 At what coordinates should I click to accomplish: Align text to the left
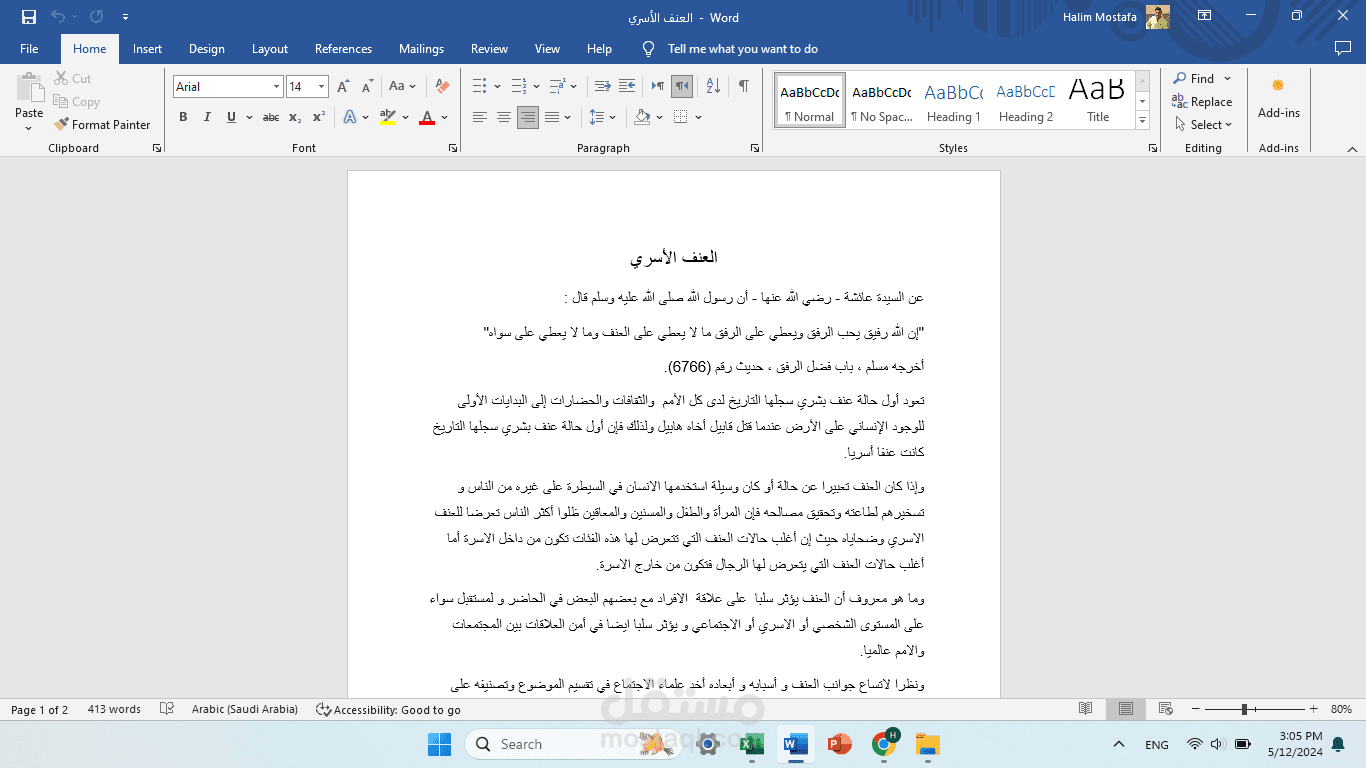coord(479,117)
